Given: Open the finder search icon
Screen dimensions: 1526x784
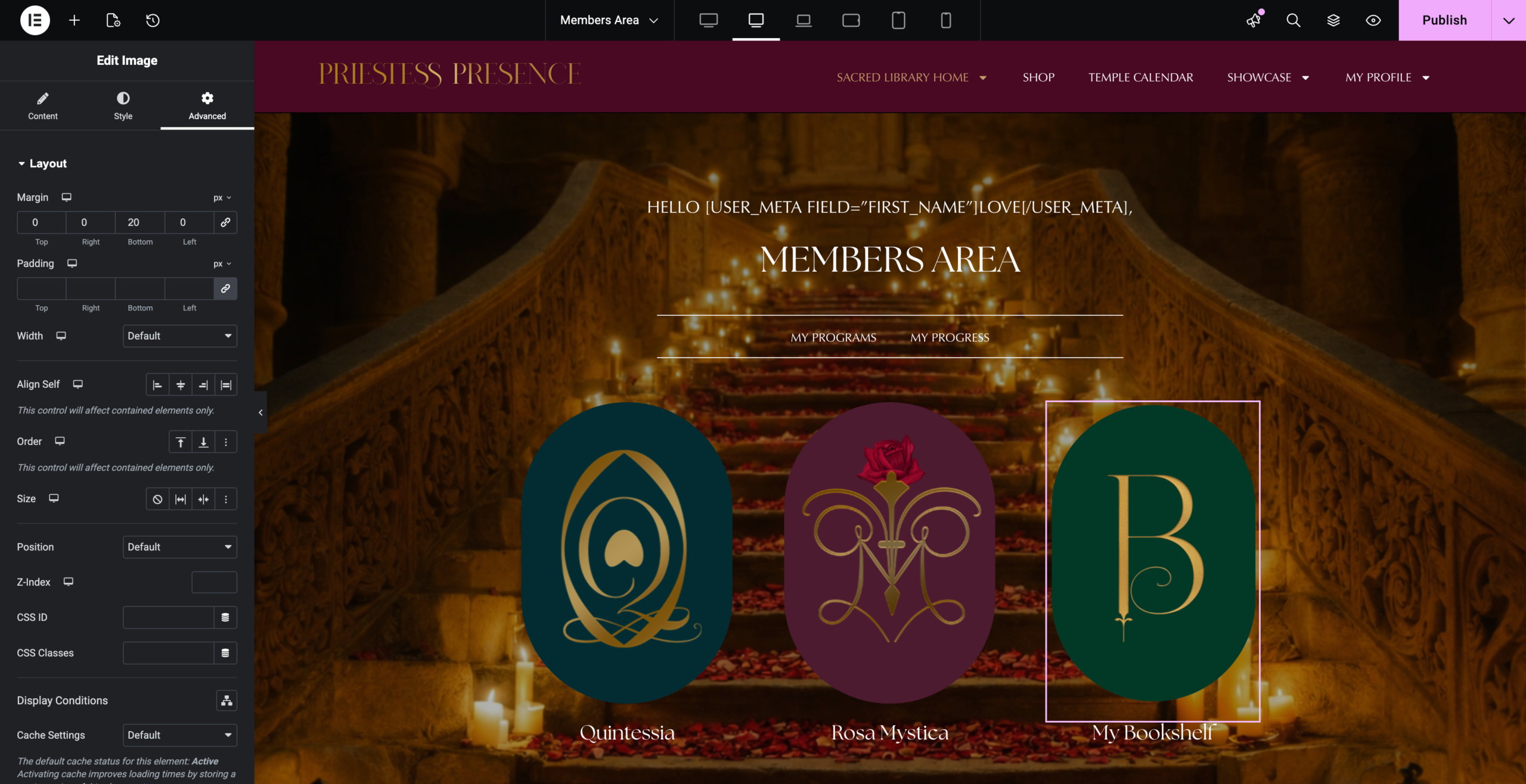Looking at the screenshot, I should pos(1293,20).
